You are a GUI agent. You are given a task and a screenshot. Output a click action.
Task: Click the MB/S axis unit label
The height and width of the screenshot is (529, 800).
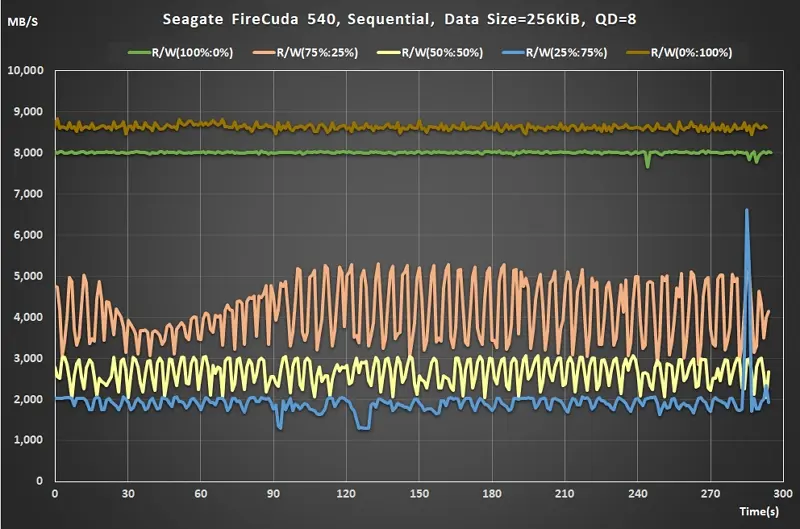[22, 22]
